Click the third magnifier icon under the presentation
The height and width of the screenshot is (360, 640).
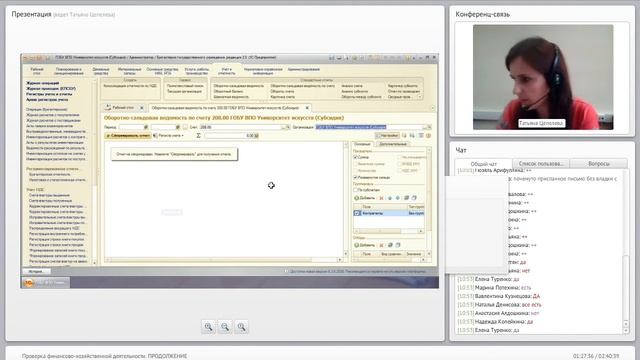pyautogui.click(x=241, y=327)
